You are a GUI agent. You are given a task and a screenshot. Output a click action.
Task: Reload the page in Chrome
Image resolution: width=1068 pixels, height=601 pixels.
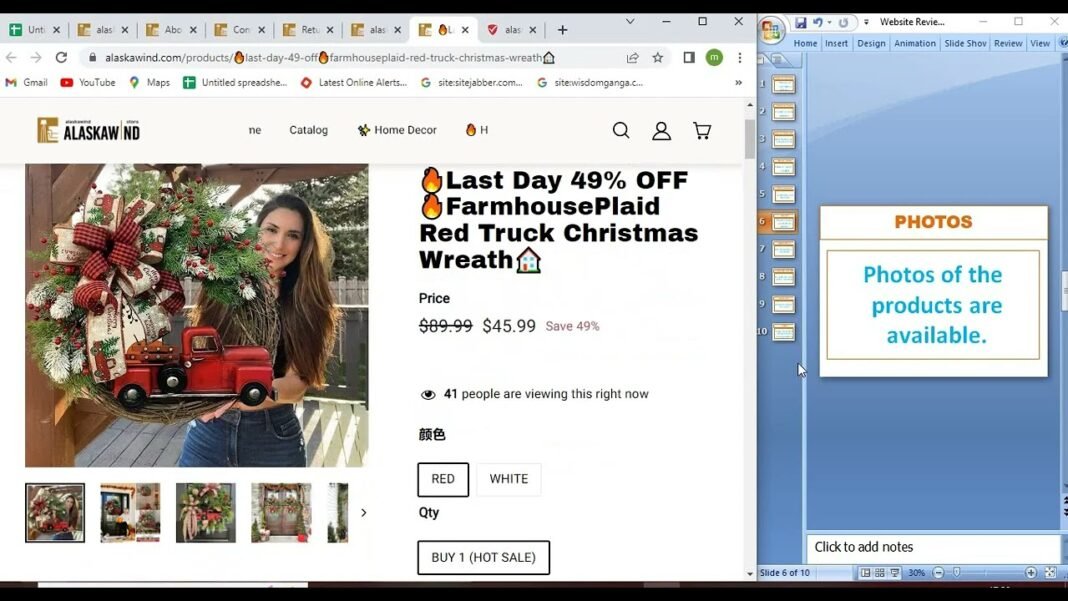click(x=61, y=58)
